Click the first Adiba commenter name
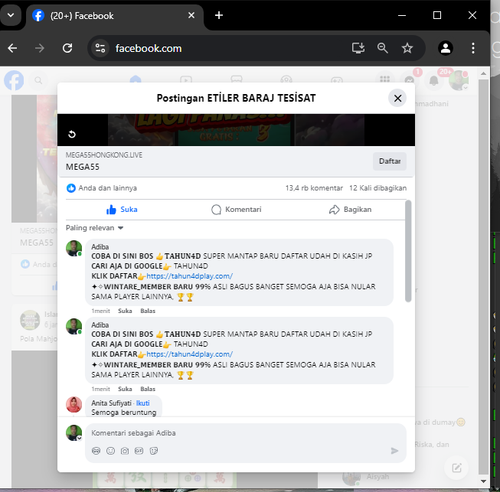 click(x=100, y=247)
